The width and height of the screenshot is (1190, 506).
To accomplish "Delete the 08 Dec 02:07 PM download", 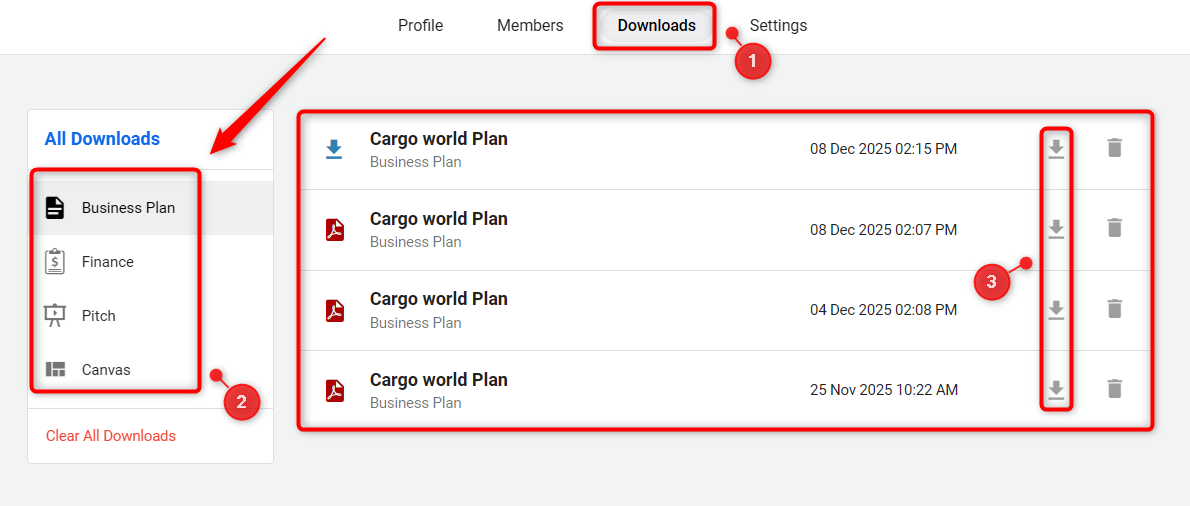I will click(1115, 229).
